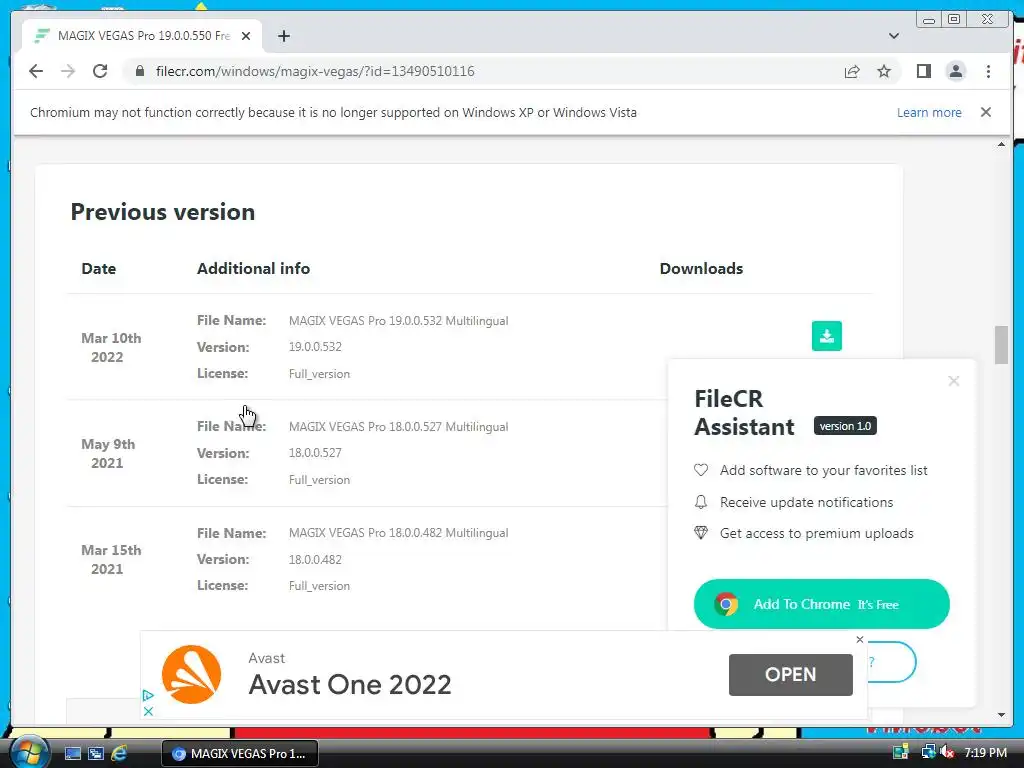Bookmark this page with the star icon

884,71
